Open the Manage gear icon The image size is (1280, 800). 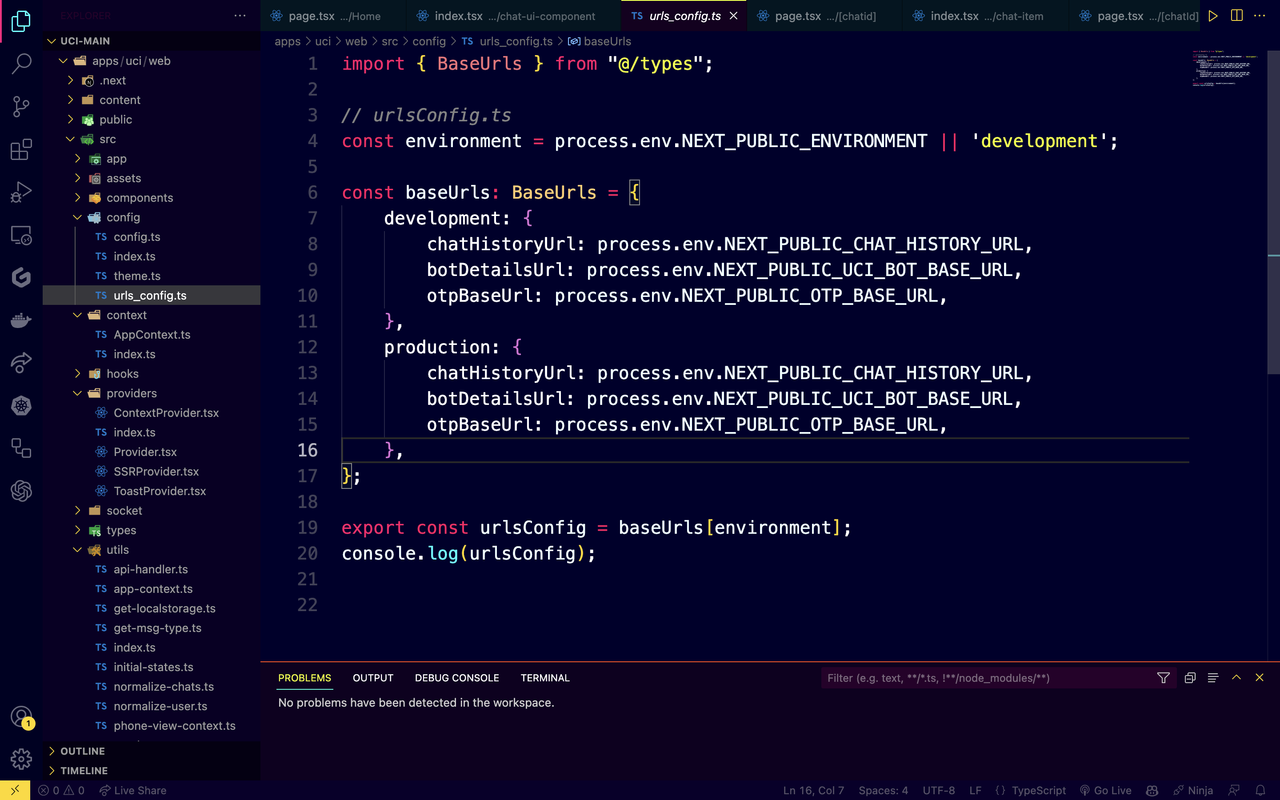click(21, 760)
